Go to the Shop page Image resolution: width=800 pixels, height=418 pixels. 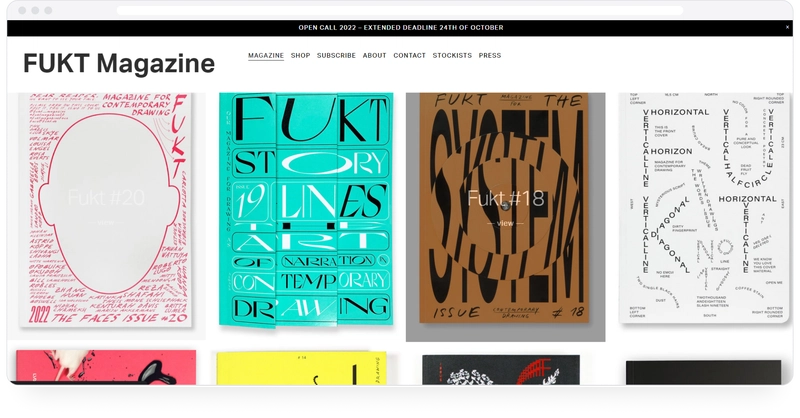301,56
